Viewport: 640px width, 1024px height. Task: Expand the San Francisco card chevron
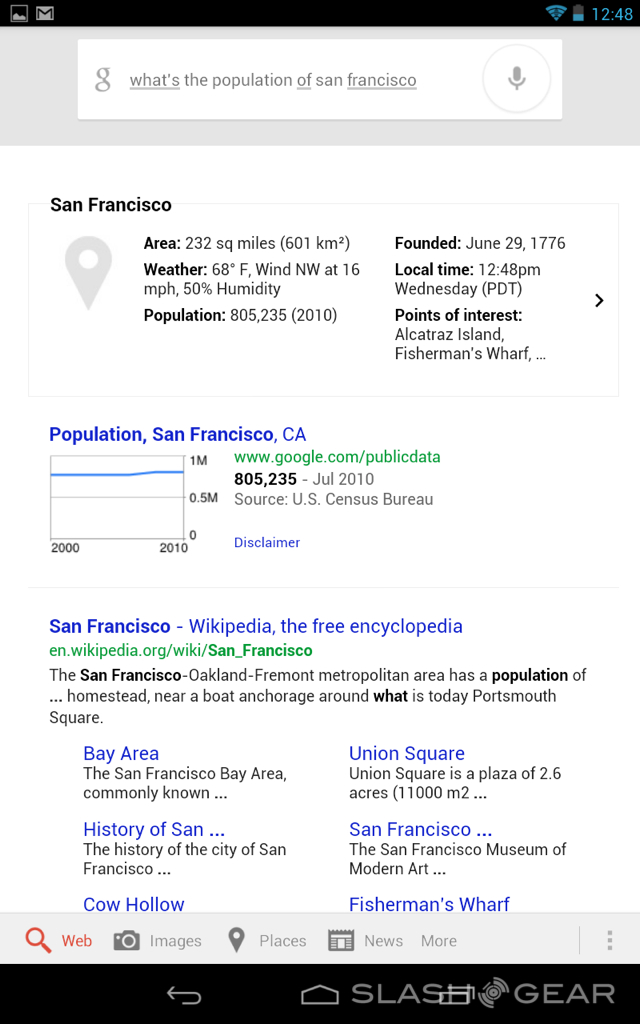click(599, 300)
